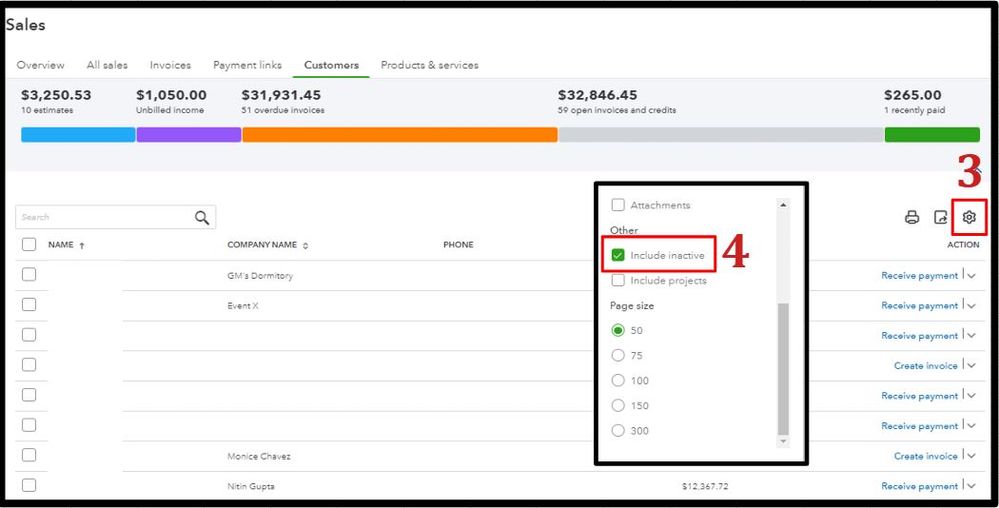The image size is (999, 508).
Task: Expand action dropdown for GM's Dormitory row
Action: tap(971, 275)
